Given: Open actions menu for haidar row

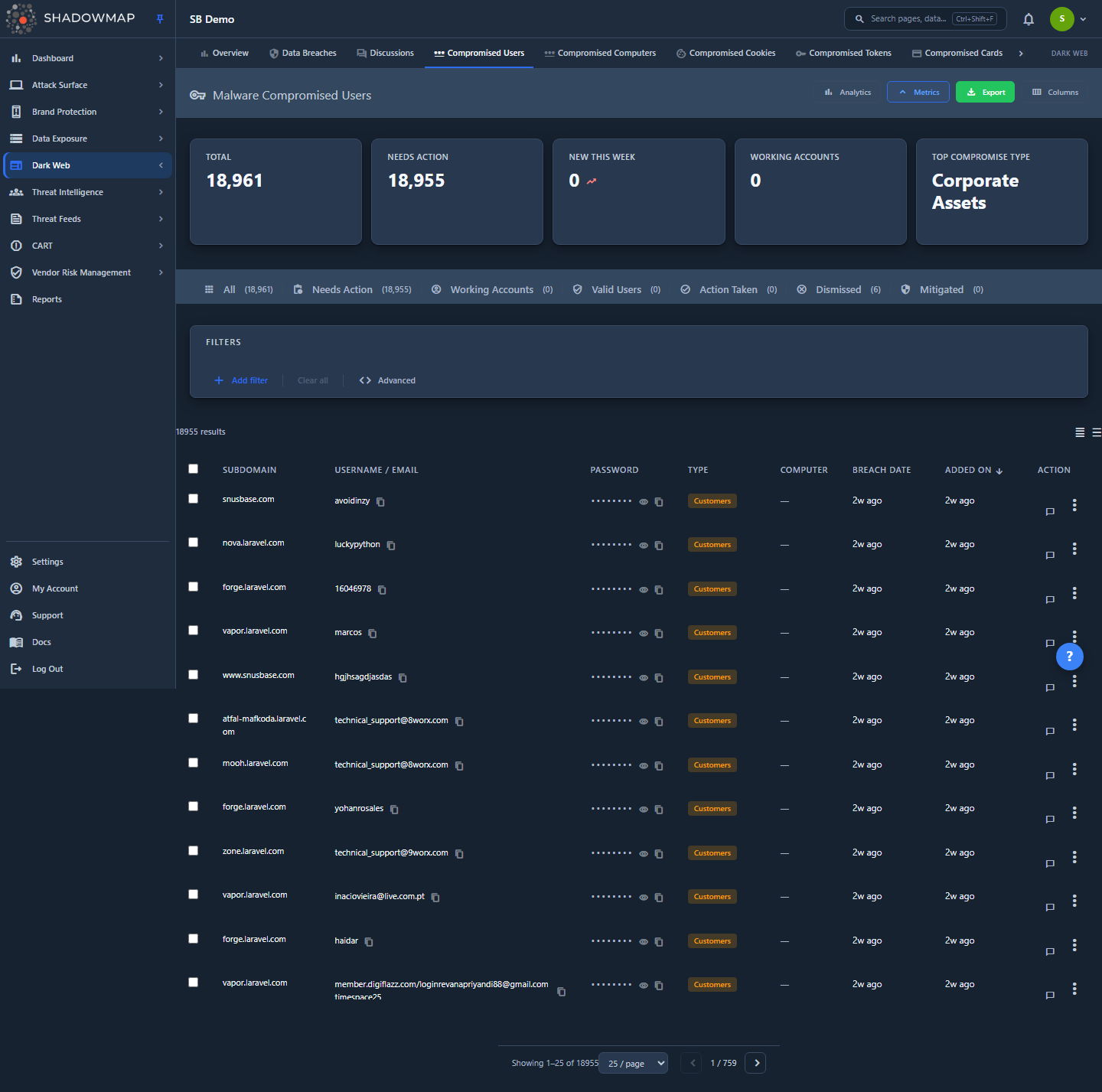Looking at the screenshot, I should (1074, 945).
